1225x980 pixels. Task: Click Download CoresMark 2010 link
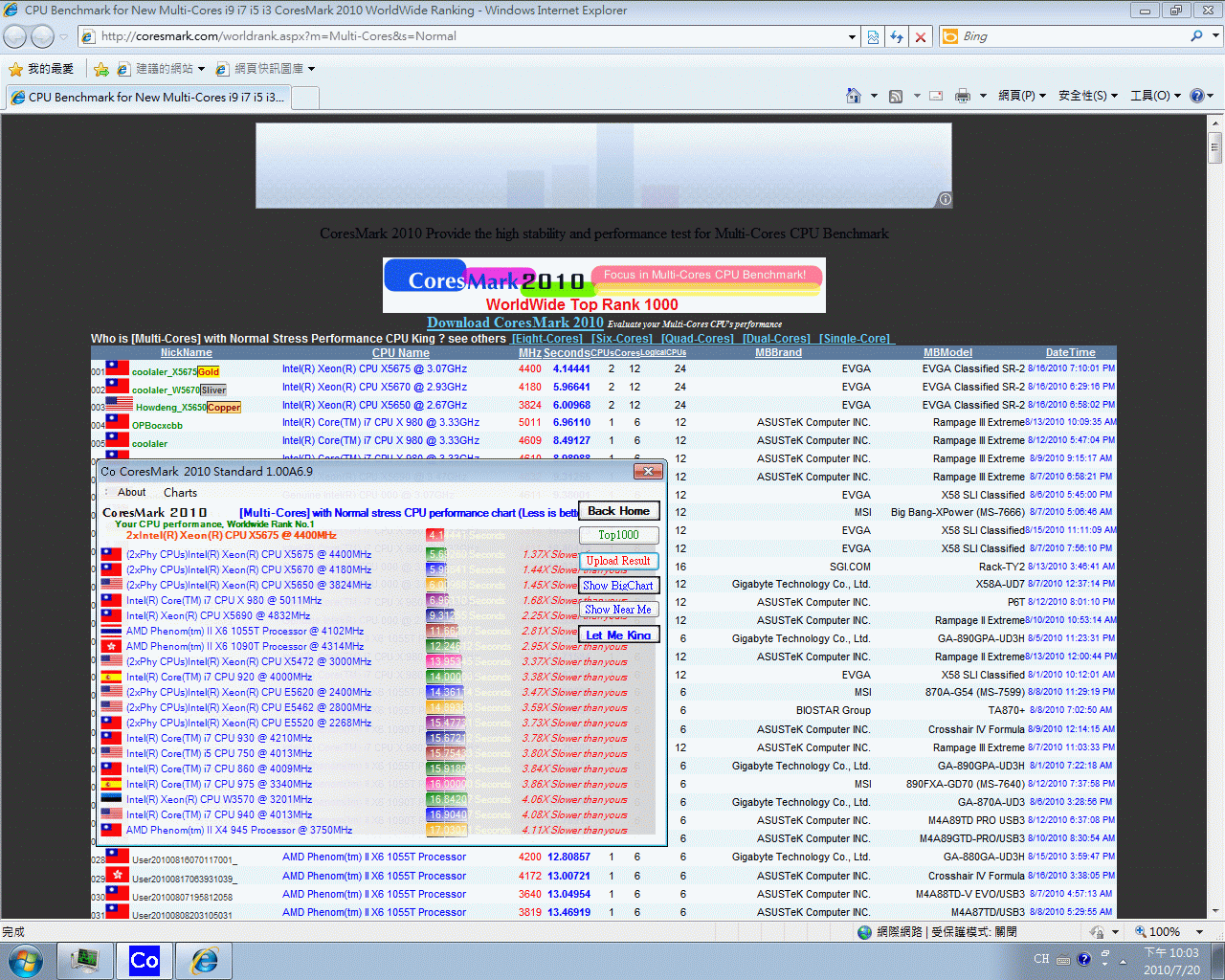[x=515, y=323]
